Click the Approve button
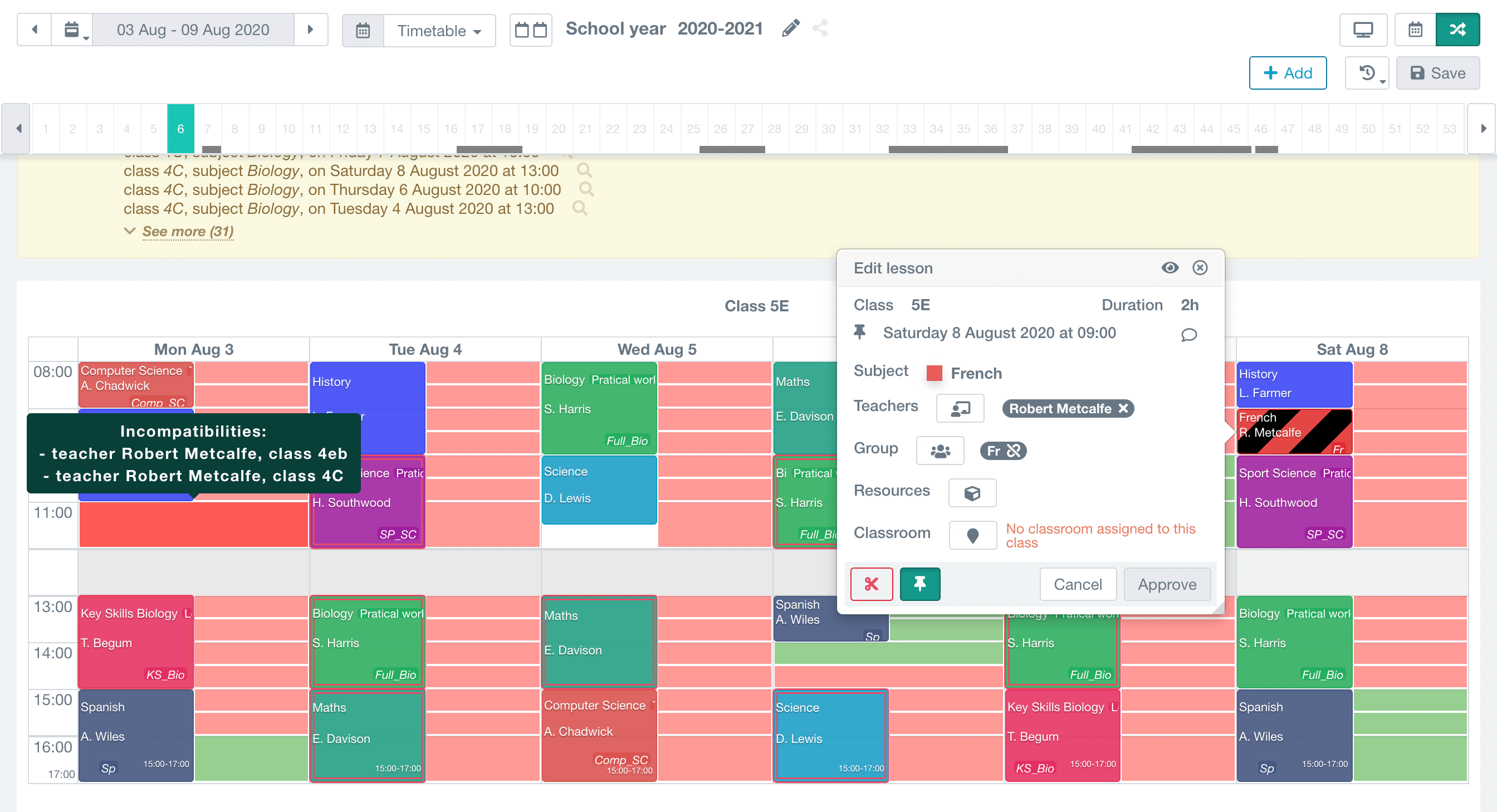The image size is (1497, 812). [1166, 584]
